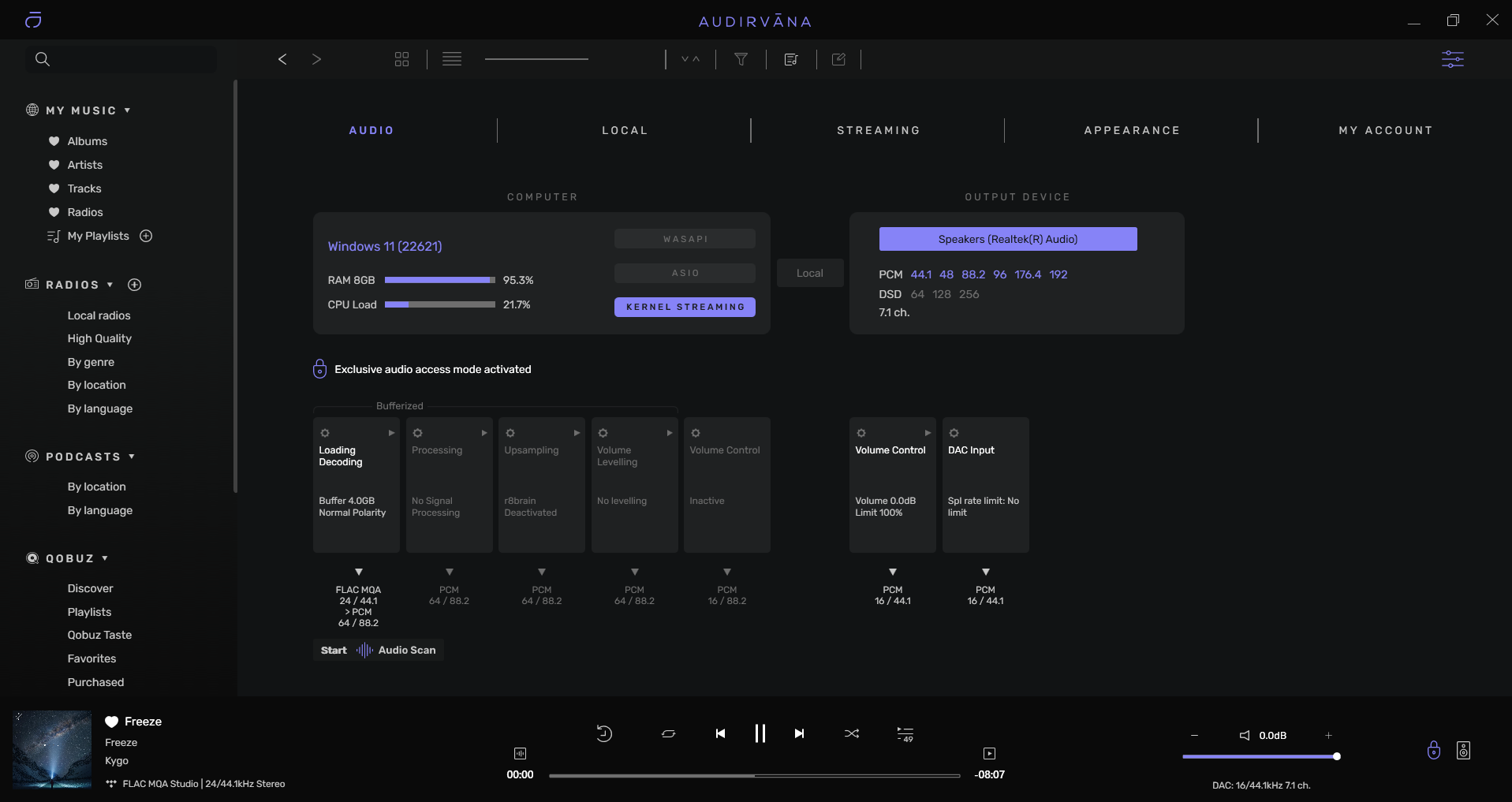Add a new playlist with plus icon

coord(146,236)
